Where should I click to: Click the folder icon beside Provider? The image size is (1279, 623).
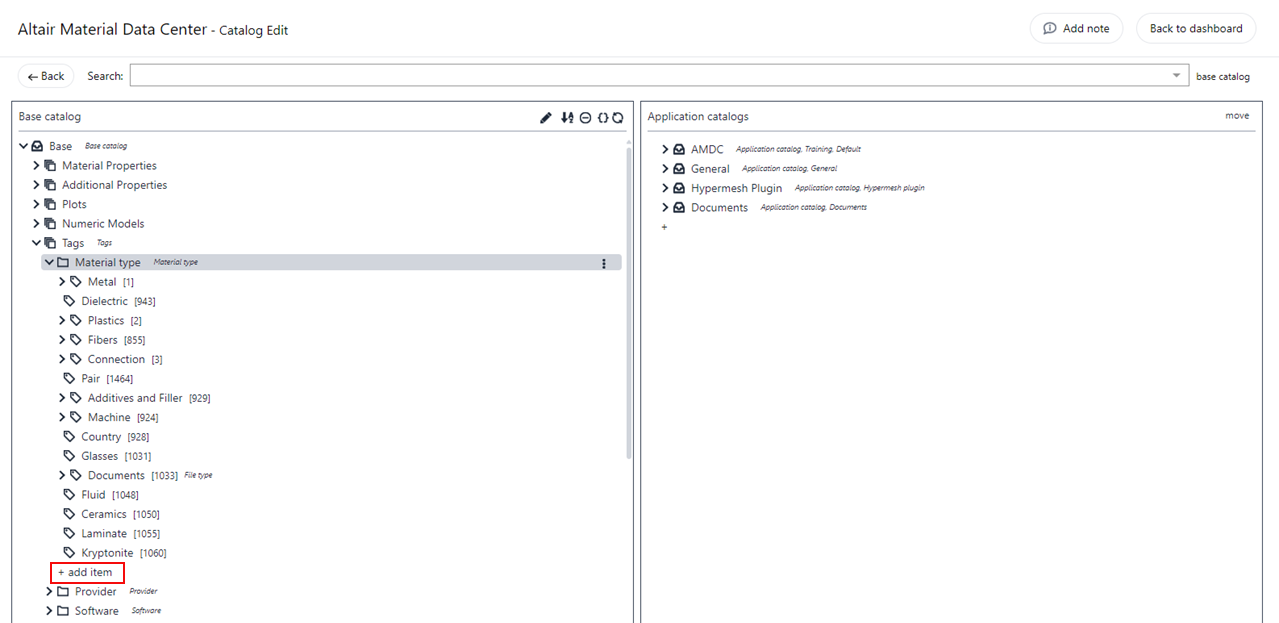click(63, 592)
